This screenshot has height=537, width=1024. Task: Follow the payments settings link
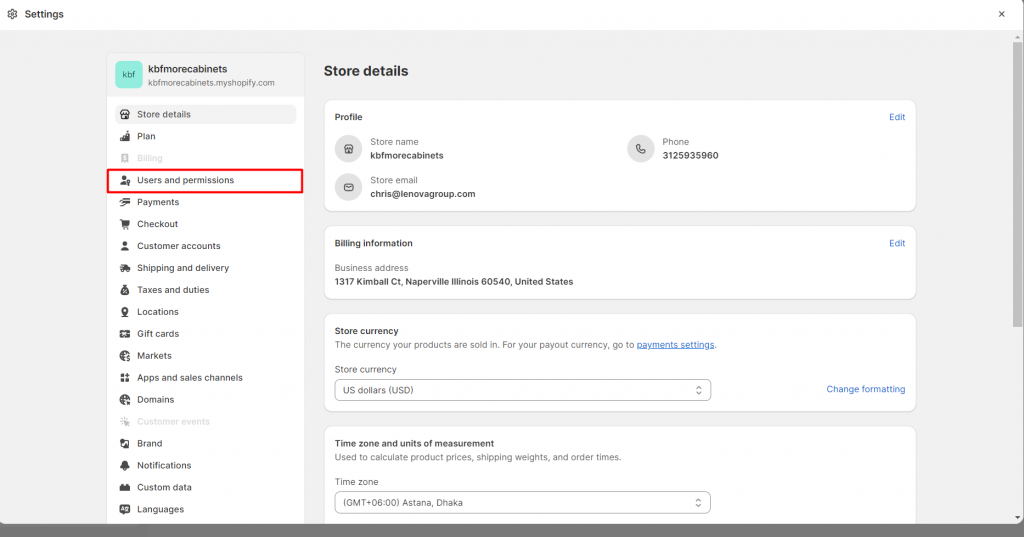675,345
